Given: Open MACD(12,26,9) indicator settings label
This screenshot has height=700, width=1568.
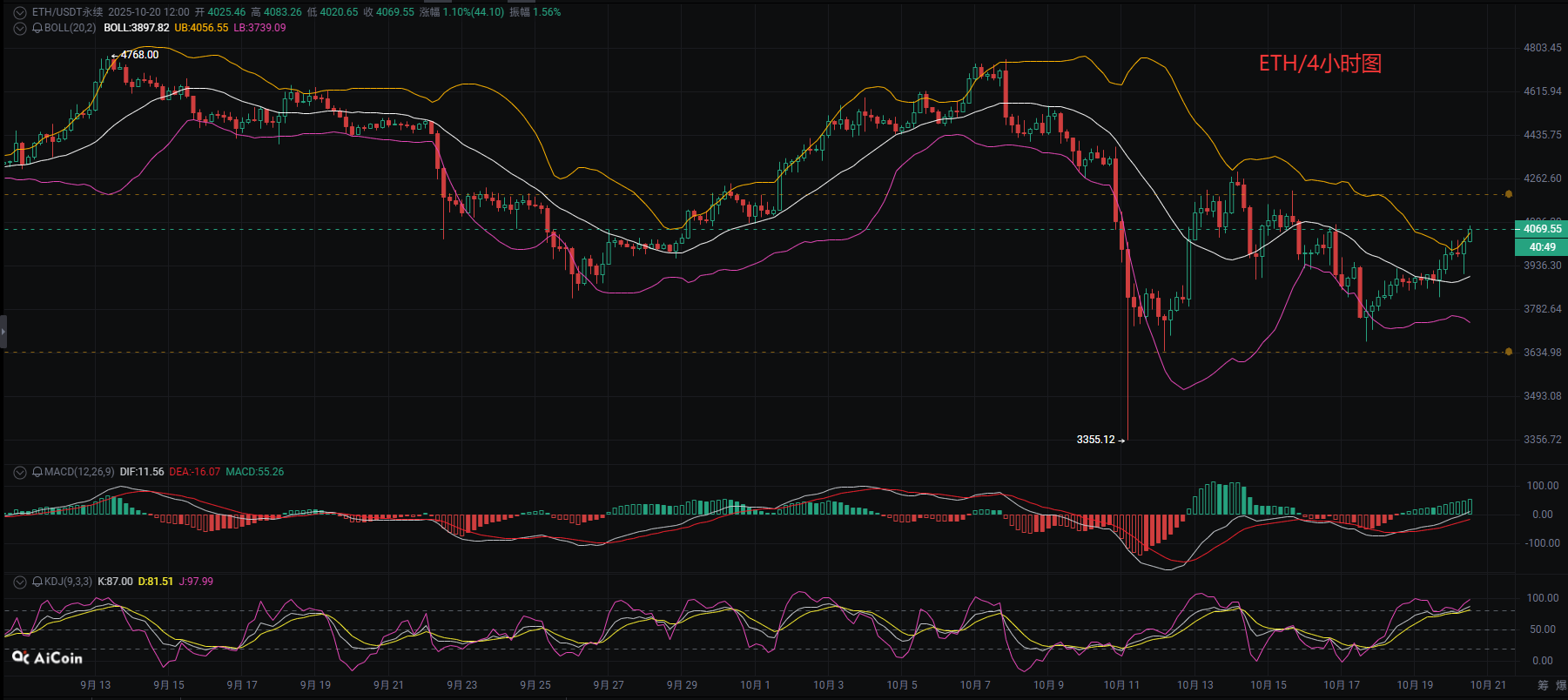Looking at the screenshot, I should (79, 472).
